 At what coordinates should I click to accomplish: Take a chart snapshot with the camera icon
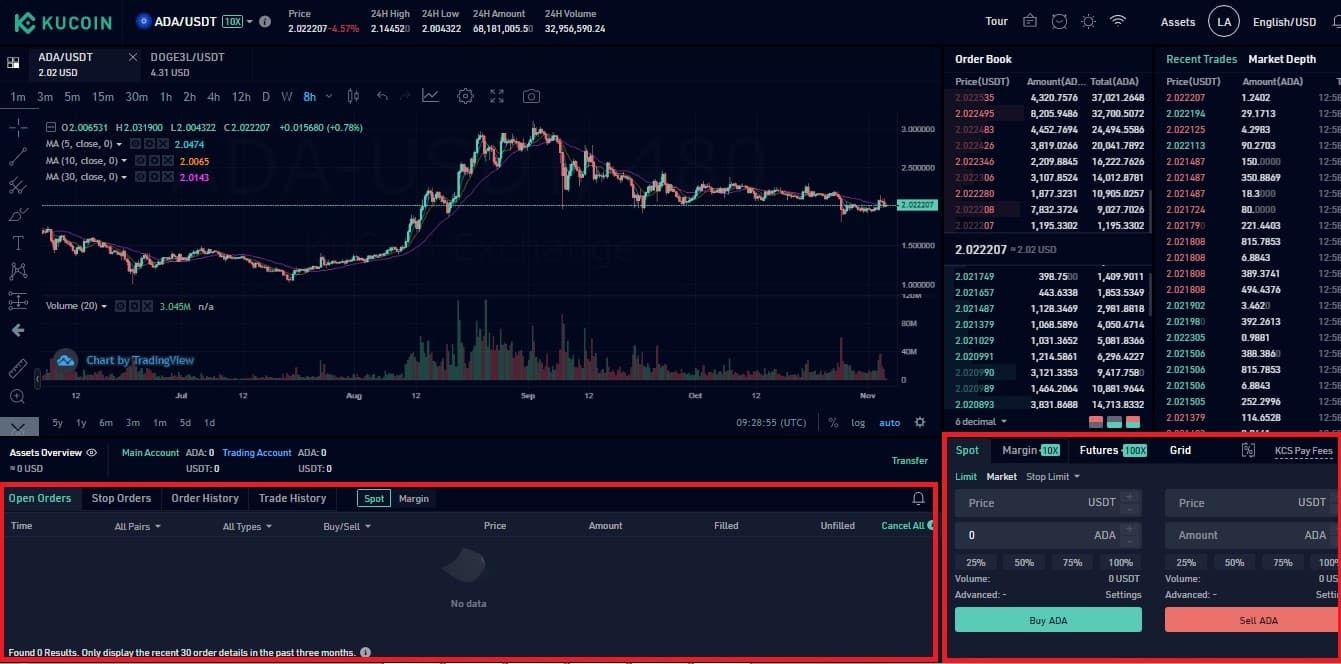pyautogui.click(x=531, y=96)
